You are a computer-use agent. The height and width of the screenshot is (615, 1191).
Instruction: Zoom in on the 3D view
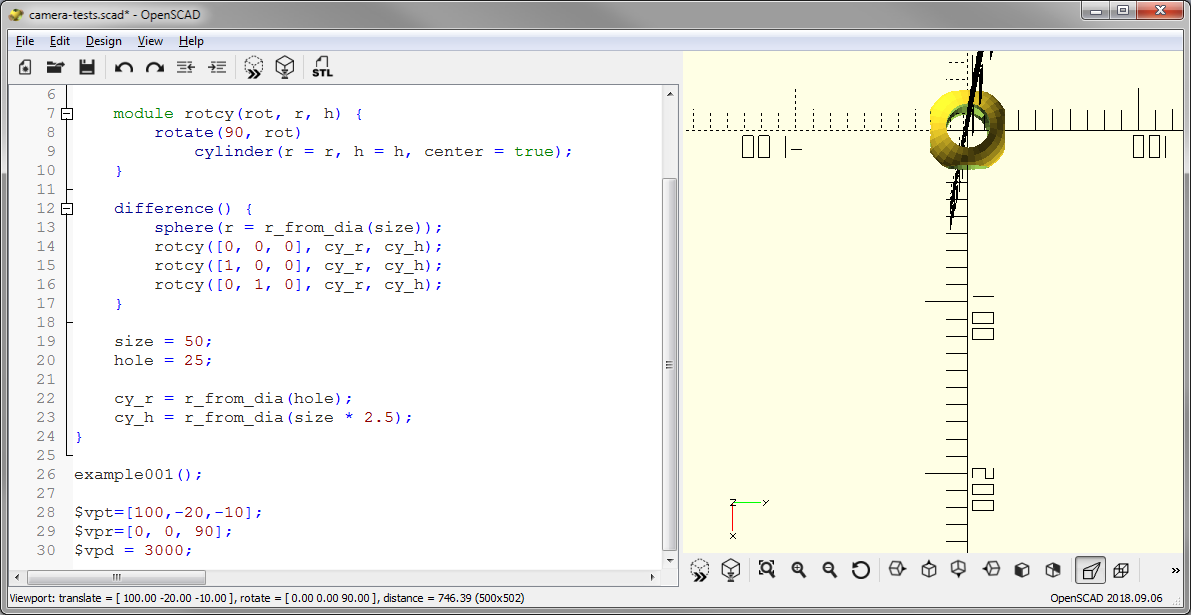798,569
